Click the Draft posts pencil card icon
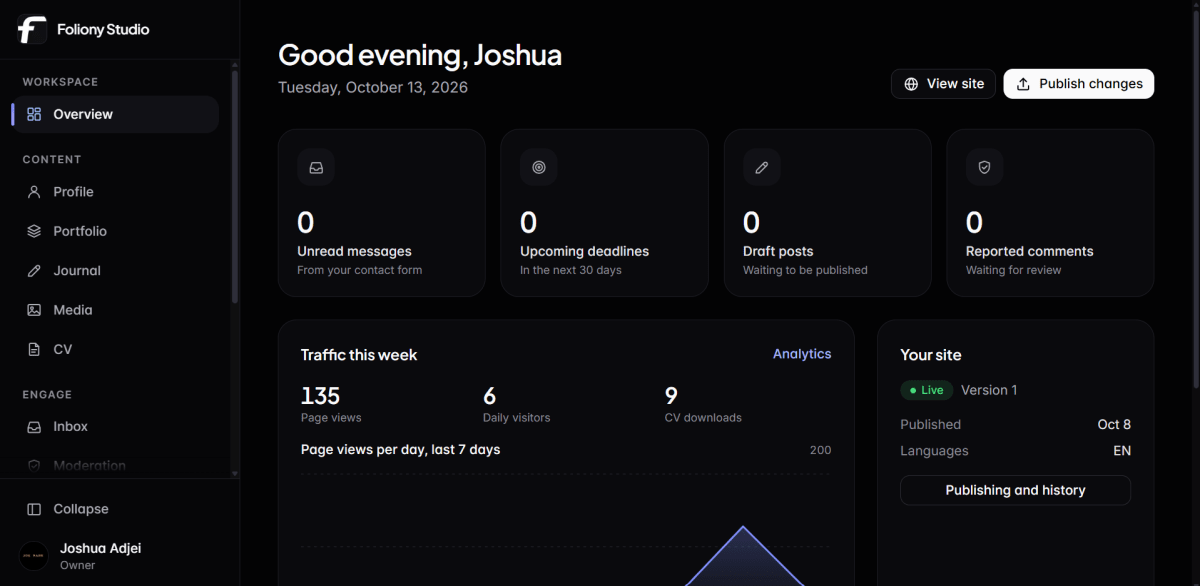Viewport: 1200px width, 586px height. coord(762,168)
